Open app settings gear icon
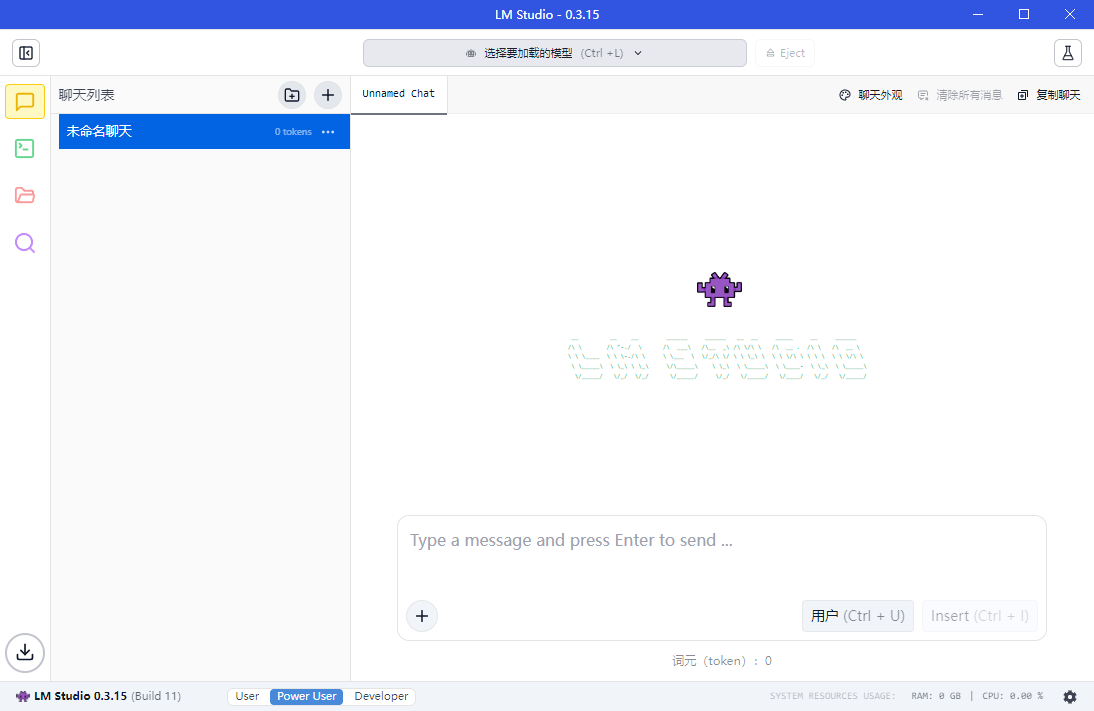 (x=1070, y=696)
